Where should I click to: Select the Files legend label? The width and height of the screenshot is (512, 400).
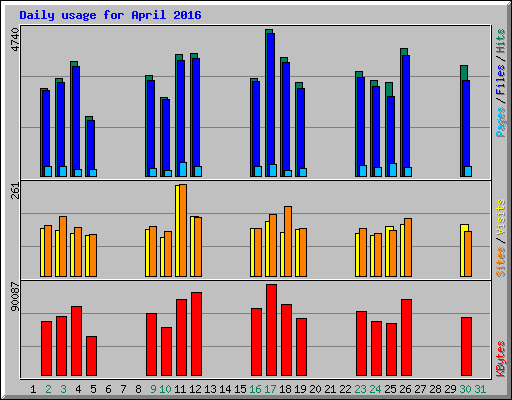tap(500, 79)
